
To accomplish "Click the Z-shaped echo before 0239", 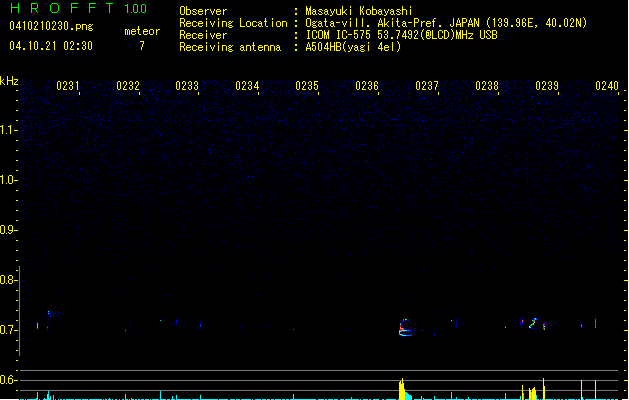I will (x=533, y=323).
